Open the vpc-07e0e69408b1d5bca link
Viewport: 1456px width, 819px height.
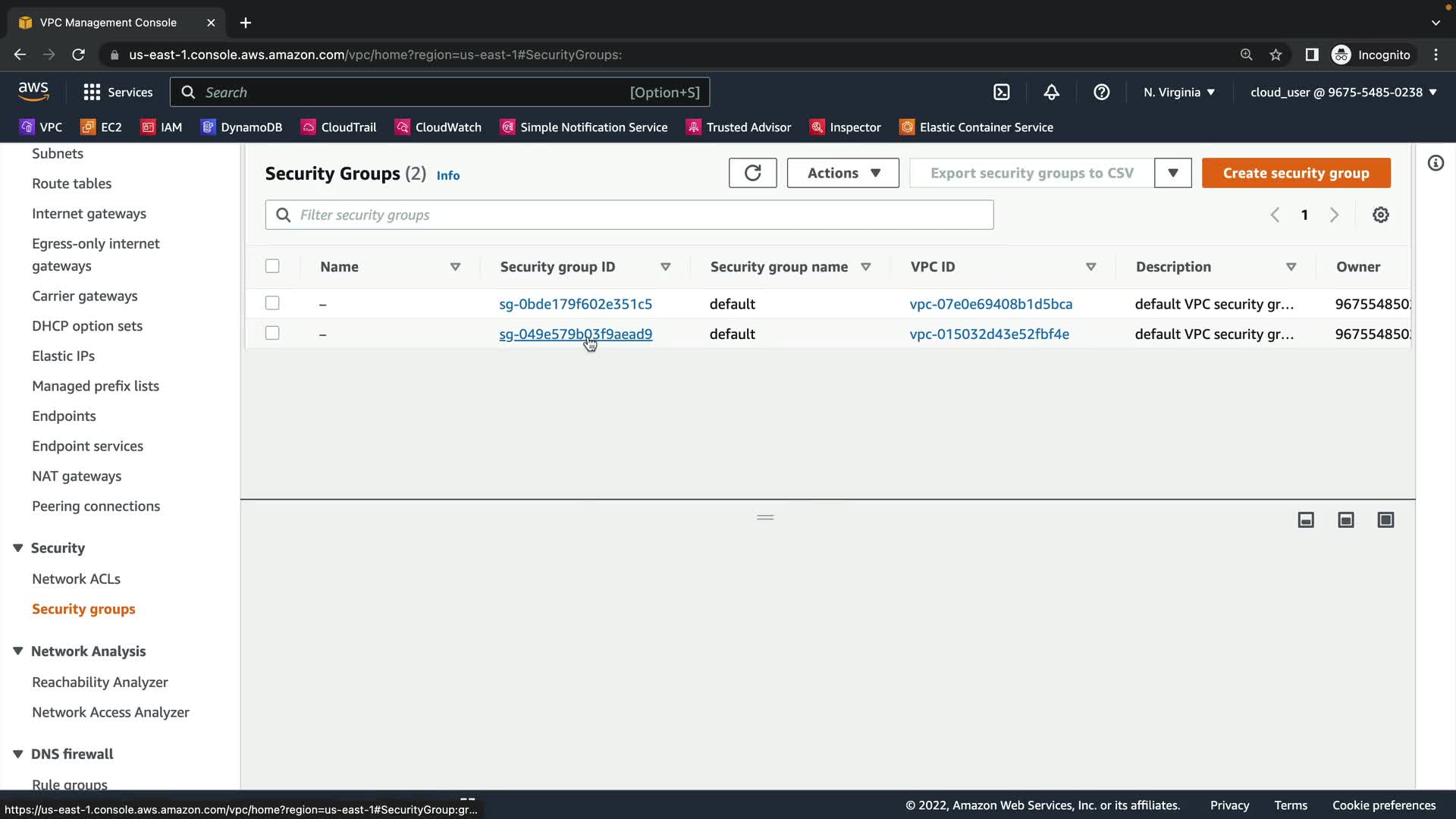[990, 304]
